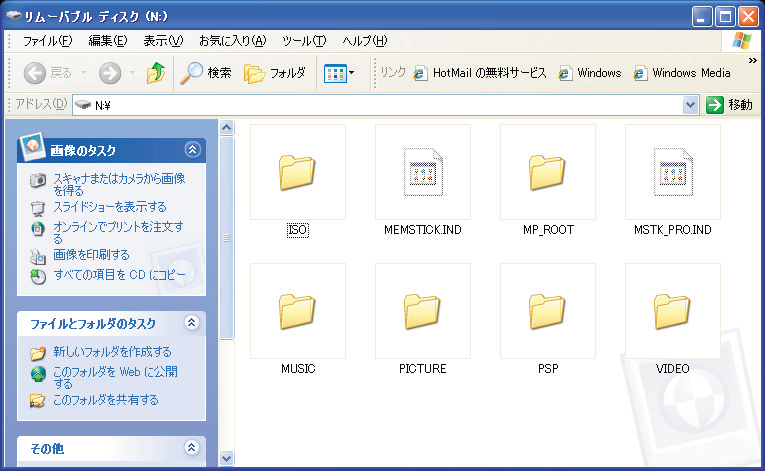The height and width of the screenshot is (471, 765).
Task: Click the order prints online icon
Action: click(x=38, y=228)
